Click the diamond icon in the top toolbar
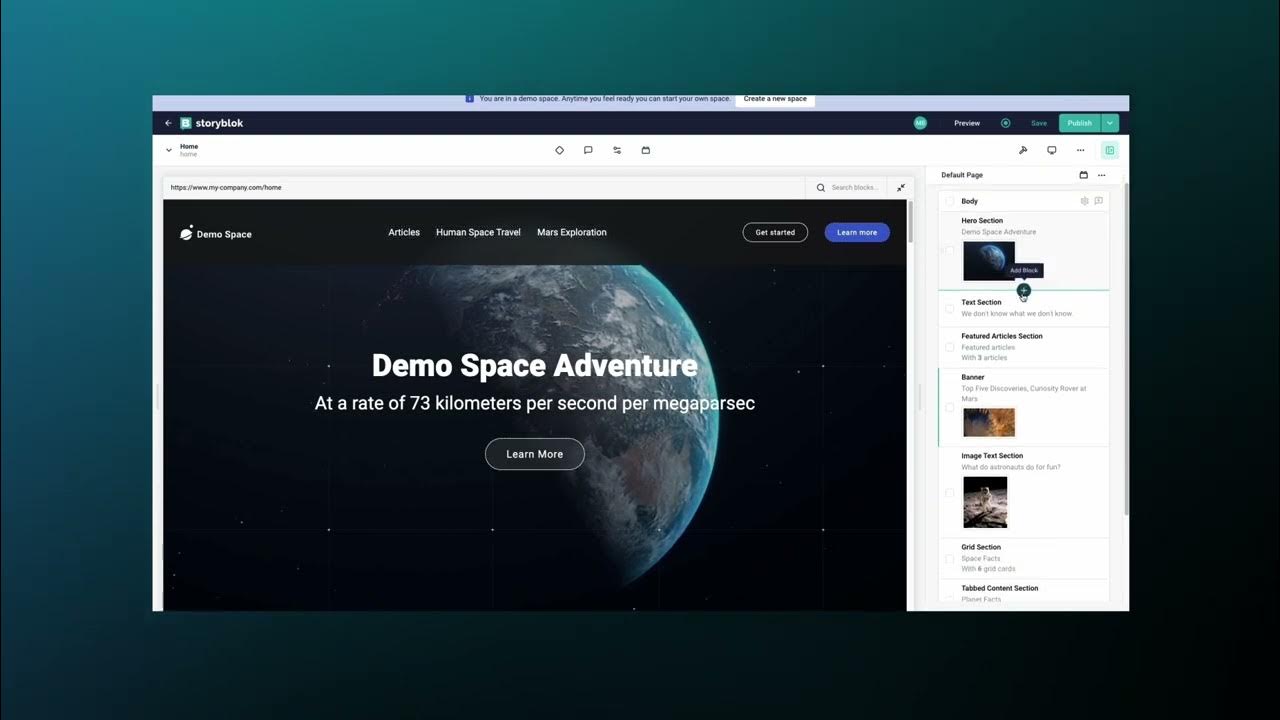 point(559,150)
